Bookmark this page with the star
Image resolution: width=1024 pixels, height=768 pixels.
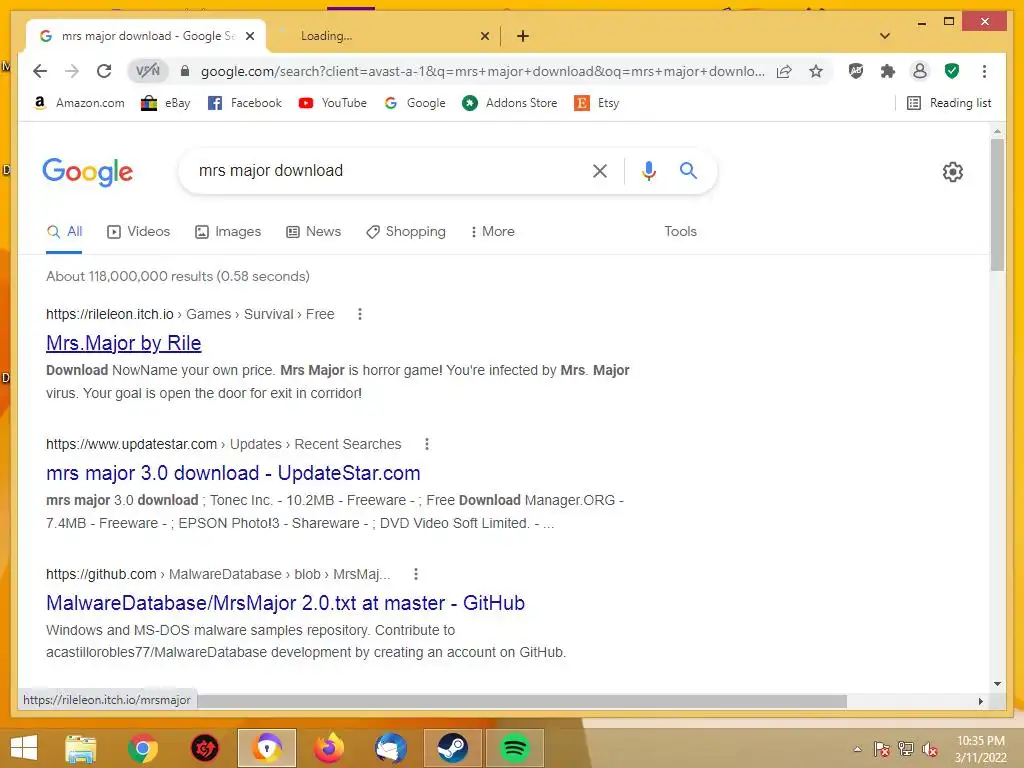(x=816, y=71)
